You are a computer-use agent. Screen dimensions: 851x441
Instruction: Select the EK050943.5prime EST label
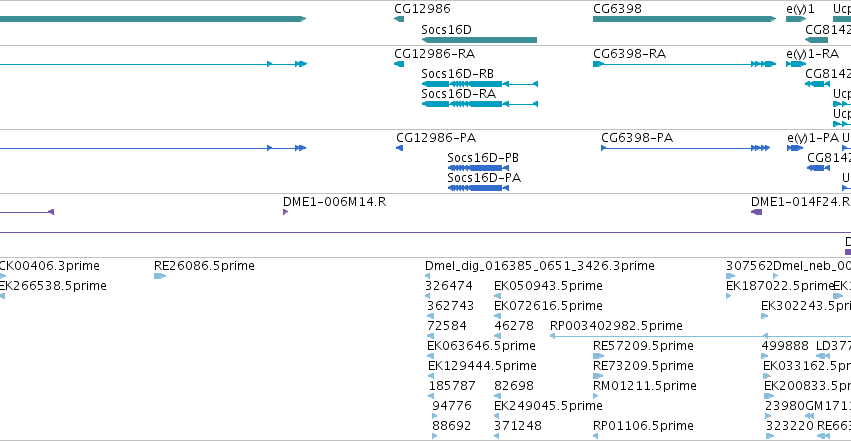pyautogui.click(x=548, y=286)
